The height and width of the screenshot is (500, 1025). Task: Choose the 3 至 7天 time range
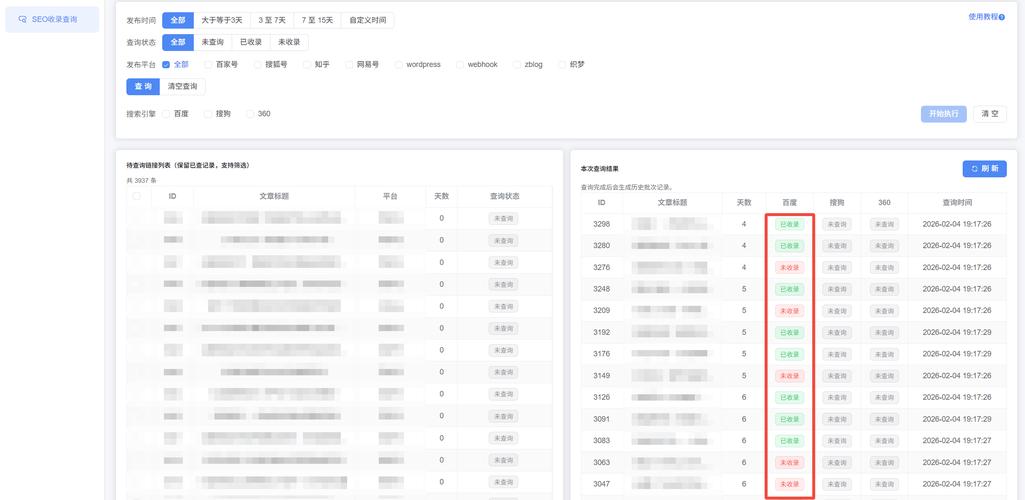[x=271, y=20]
